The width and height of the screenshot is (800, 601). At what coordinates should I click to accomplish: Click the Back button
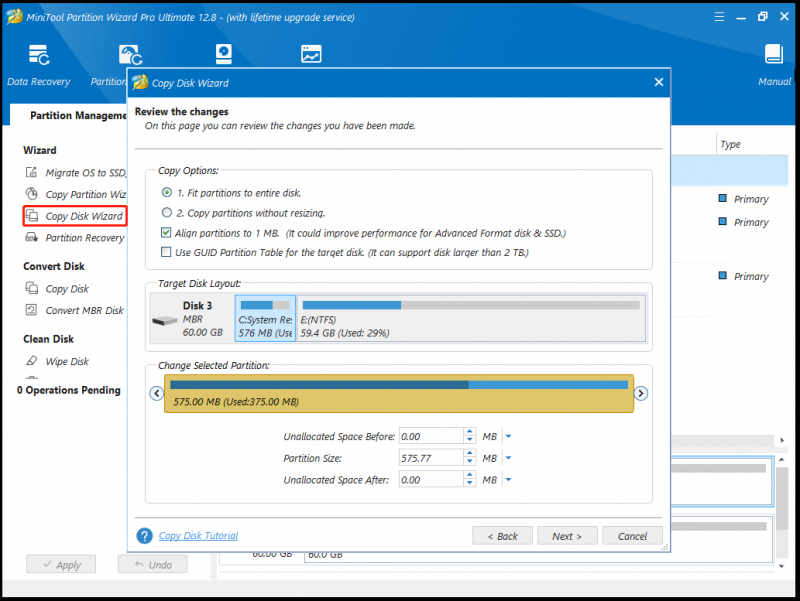[502, 536]
